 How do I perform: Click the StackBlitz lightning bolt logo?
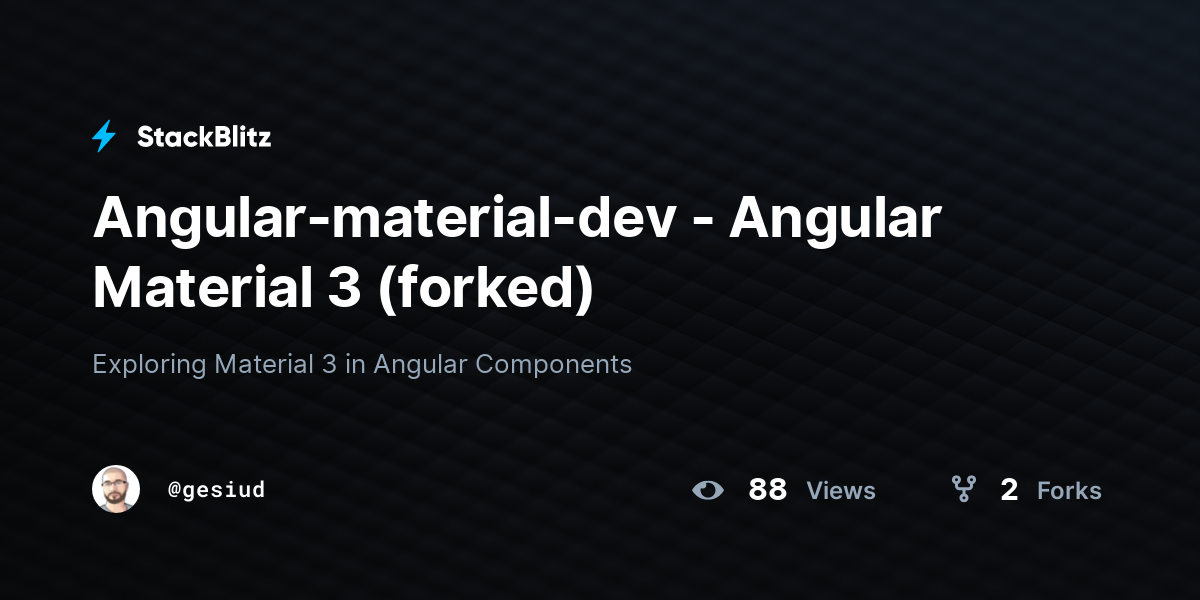[x=104, y=137]
